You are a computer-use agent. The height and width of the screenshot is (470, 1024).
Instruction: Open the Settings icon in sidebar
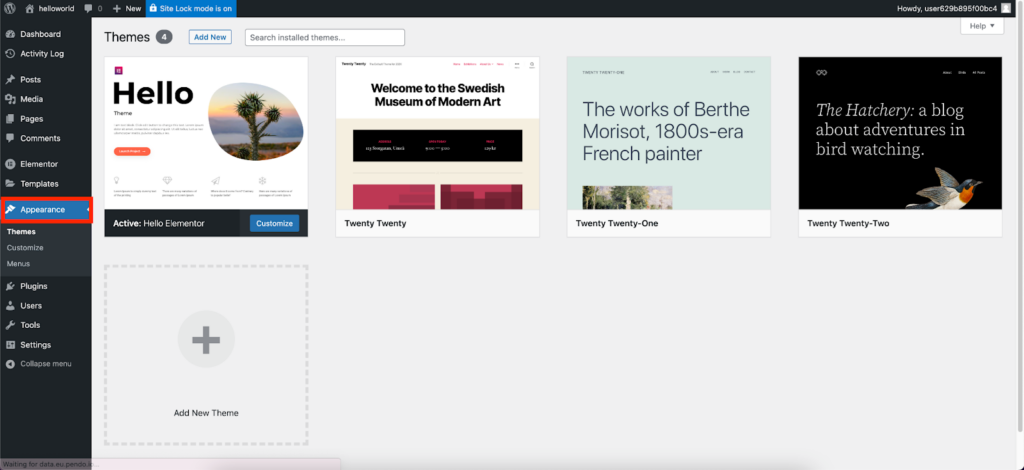pyautogui.click(x=10, y=345)
